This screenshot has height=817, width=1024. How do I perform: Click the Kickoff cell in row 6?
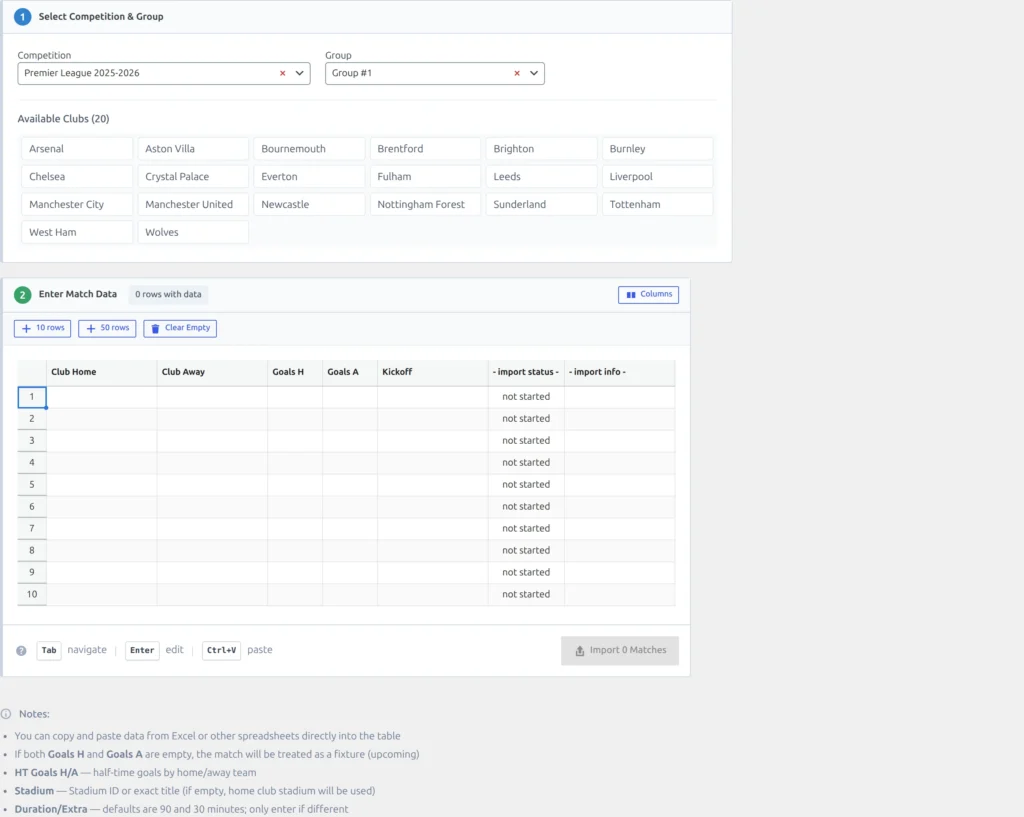(432, 507)
